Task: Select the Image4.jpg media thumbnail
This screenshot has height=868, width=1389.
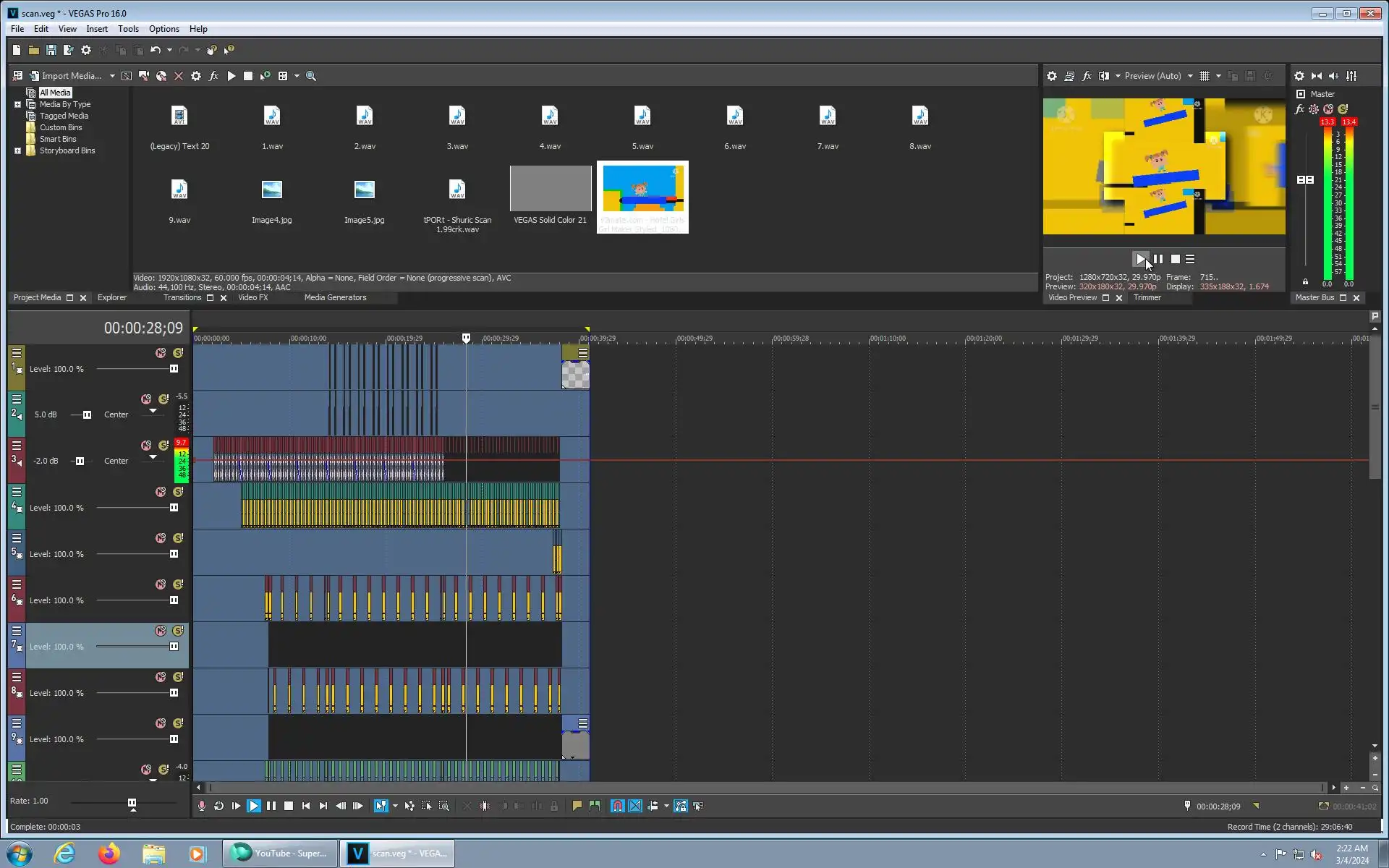Action: click(272, 191)
